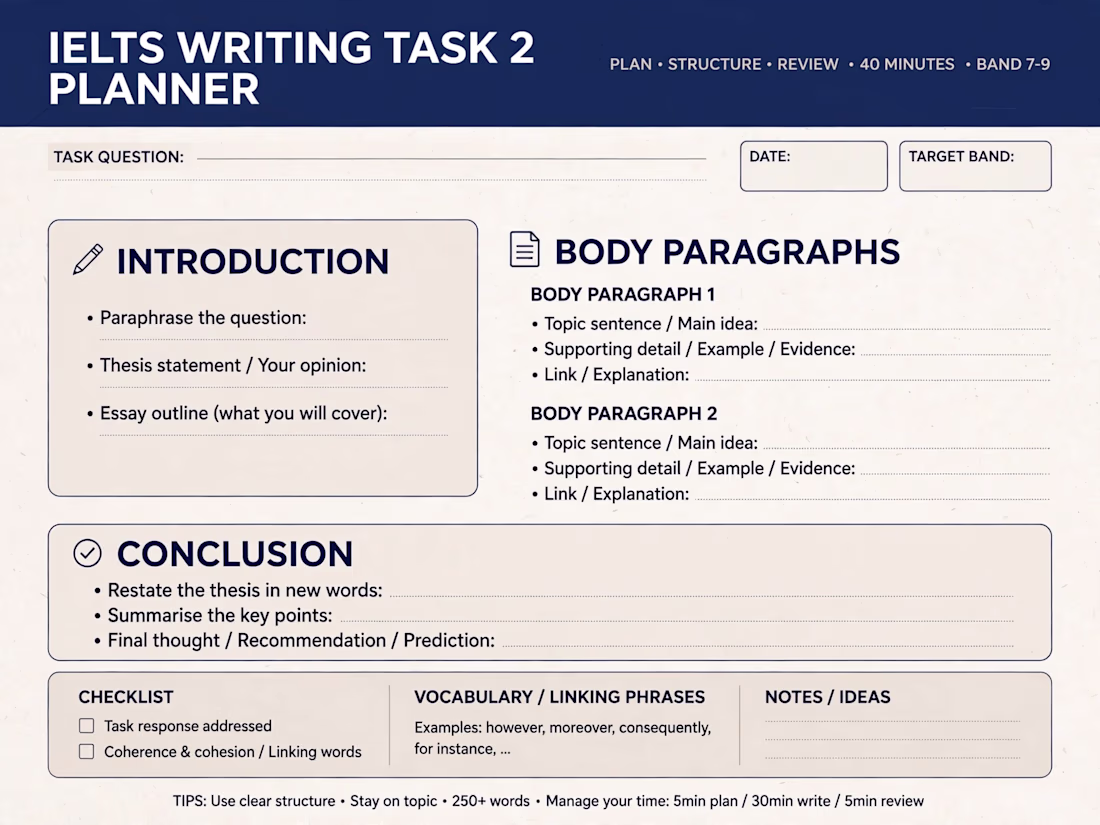
Task: Click the line under Thesis statement / Your opinion
Action: pyautogui.click(x=274, y=387)
